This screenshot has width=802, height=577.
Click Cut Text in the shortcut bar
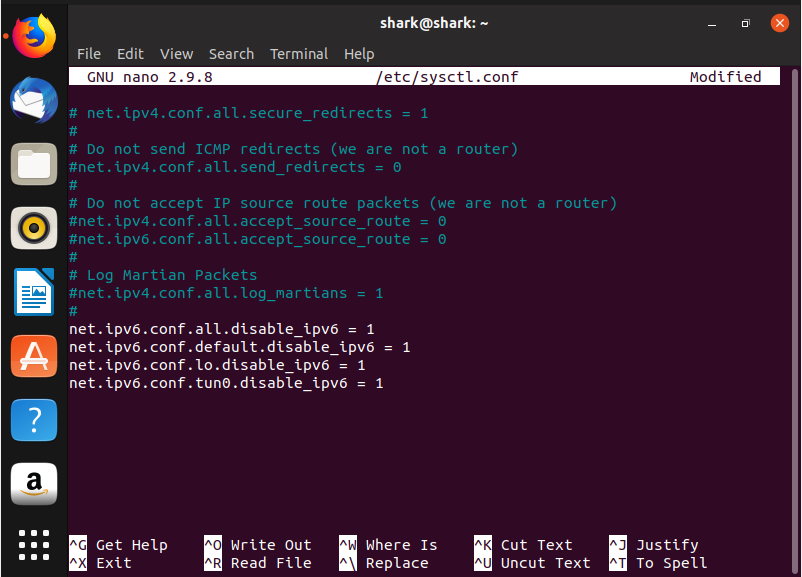[x=530, y=545]
